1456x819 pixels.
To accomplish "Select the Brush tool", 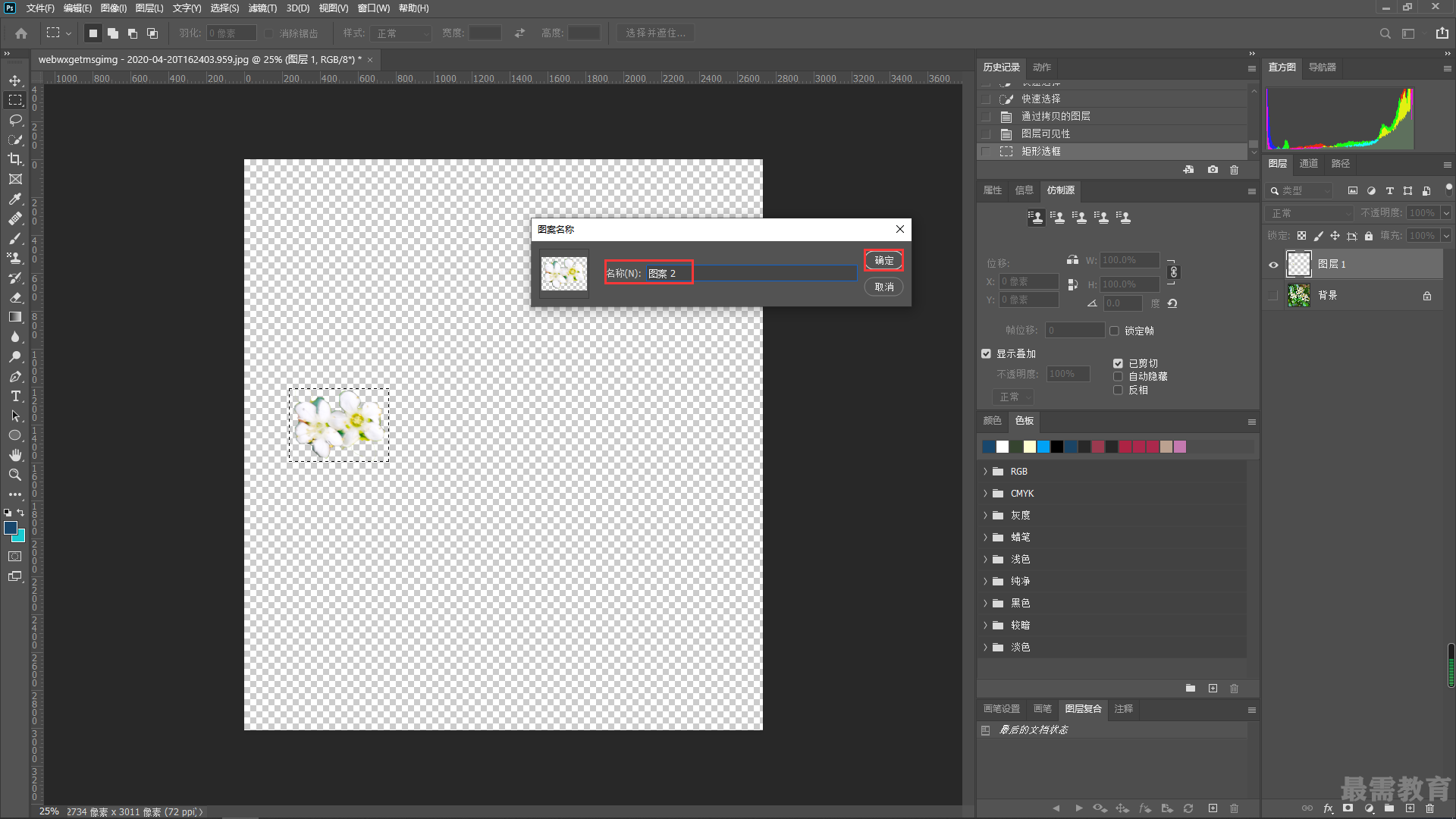I will tap(15, 238).
